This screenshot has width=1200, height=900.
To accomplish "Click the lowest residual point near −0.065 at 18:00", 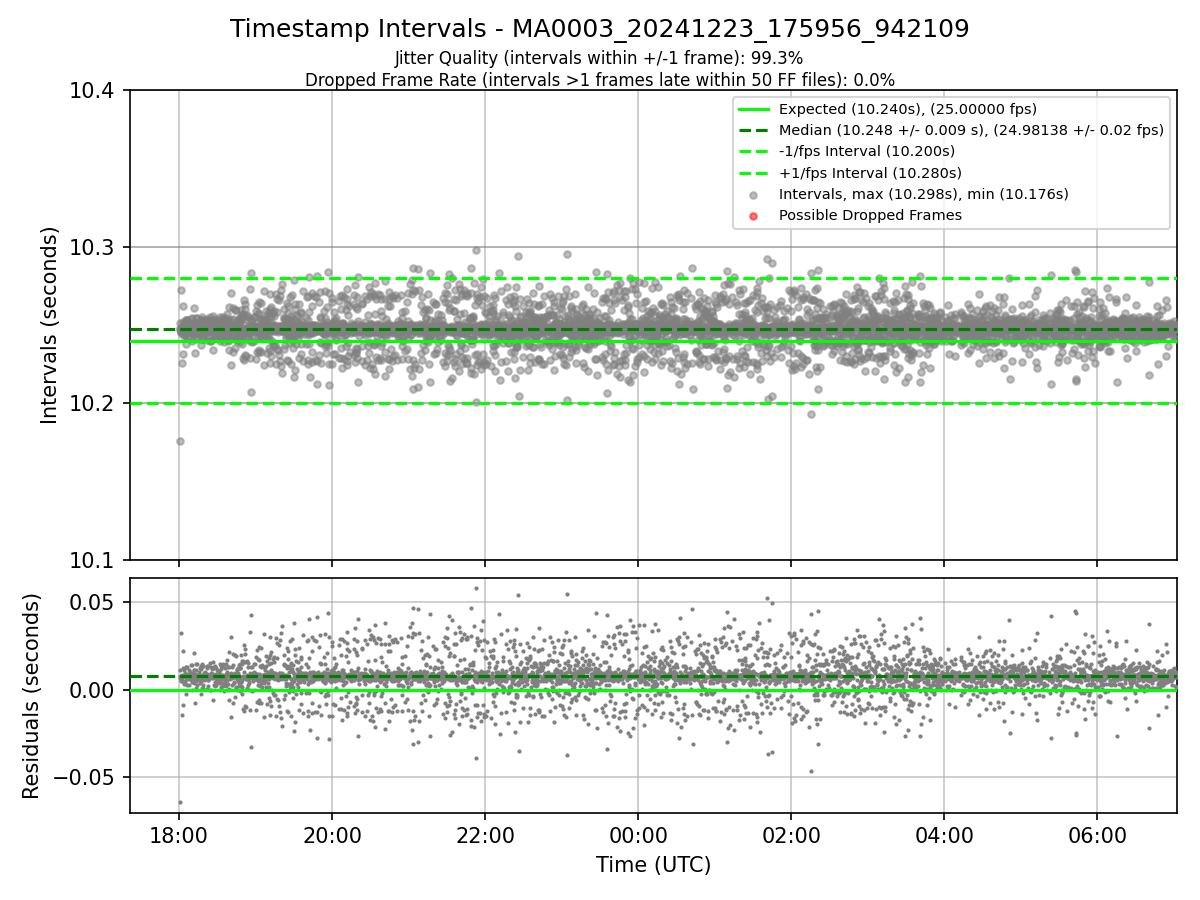I will (x=180, y=802).
